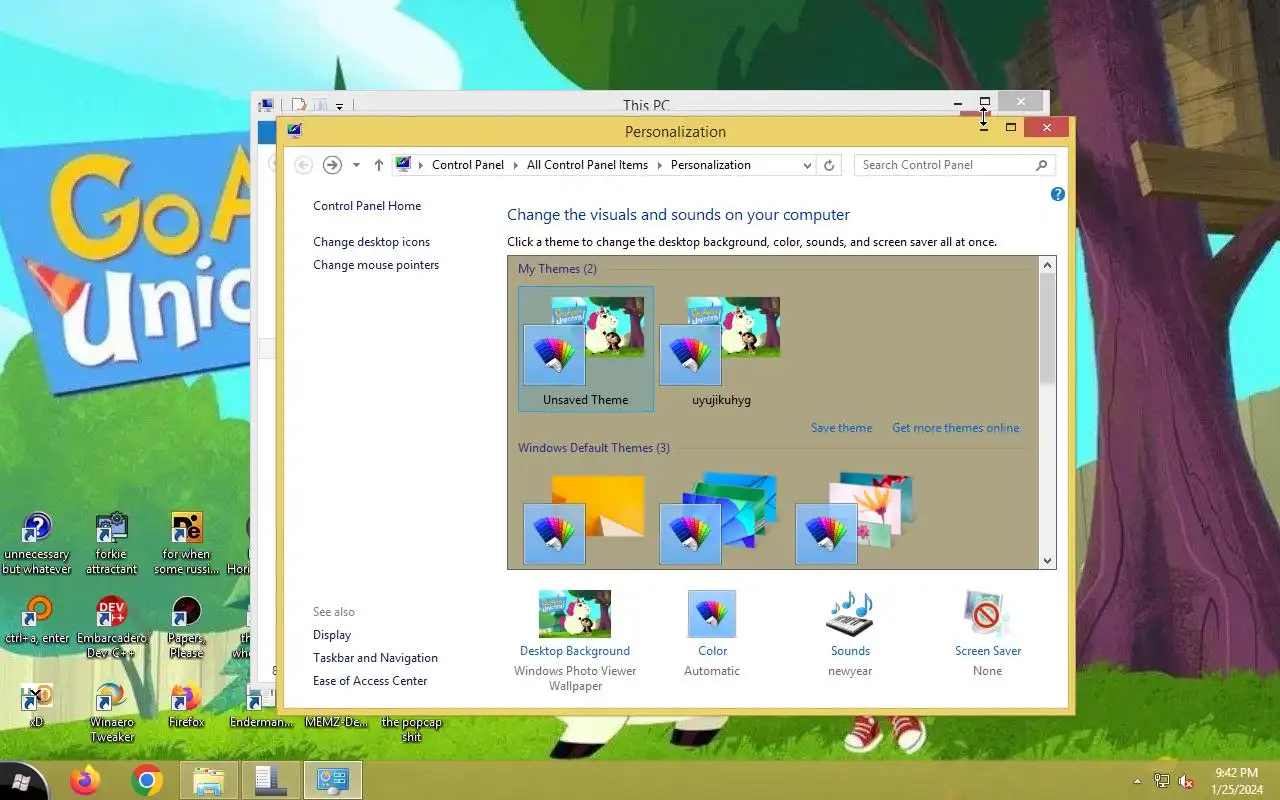
Task: Open recent locations dropdown beside Forward arrow
Action: 356,165
